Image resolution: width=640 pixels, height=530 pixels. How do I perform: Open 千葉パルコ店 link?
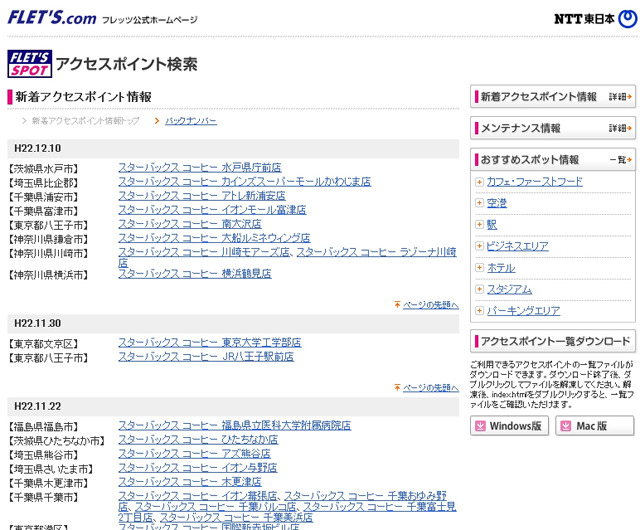(x=216, y=507)
